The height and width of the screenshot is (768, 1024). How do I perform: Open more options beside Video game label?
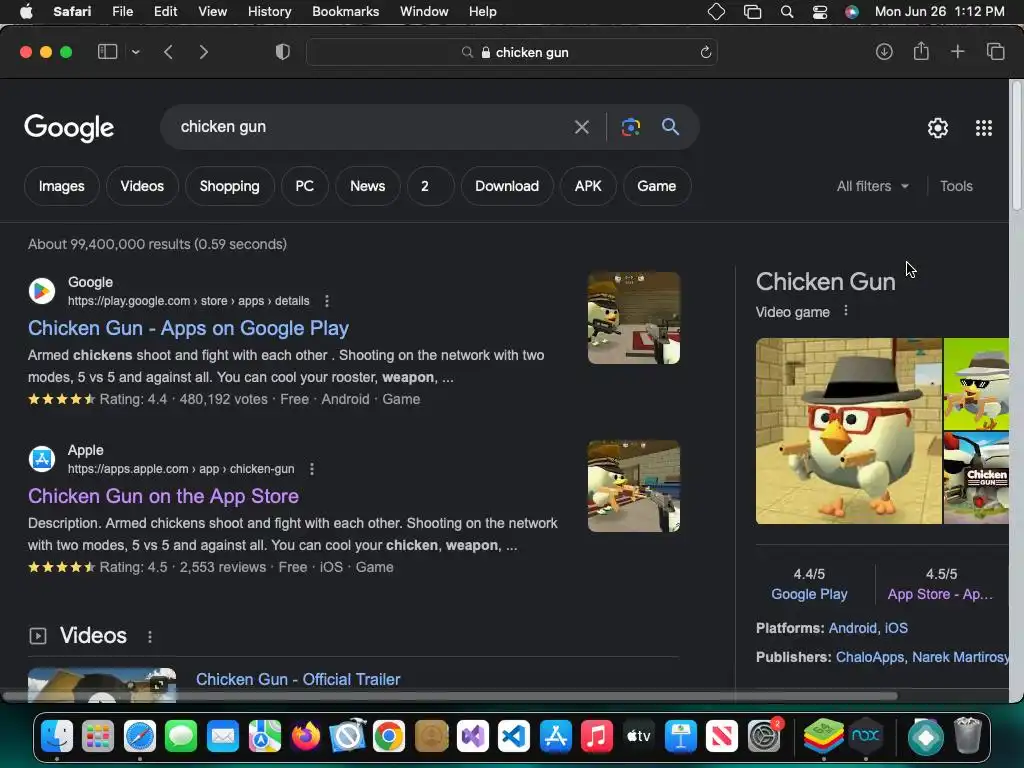(846, 311)
